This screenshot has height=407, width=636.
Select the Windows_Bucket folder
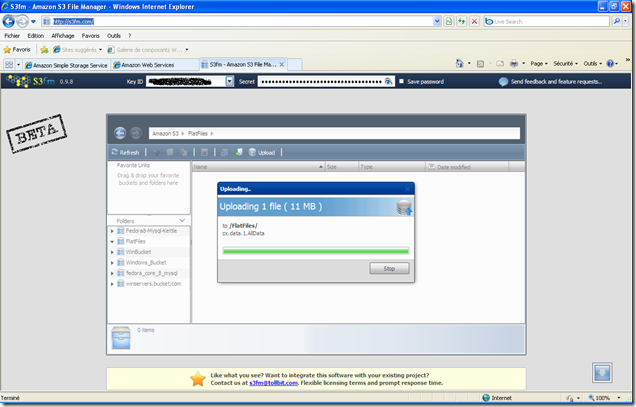point(146,262)
